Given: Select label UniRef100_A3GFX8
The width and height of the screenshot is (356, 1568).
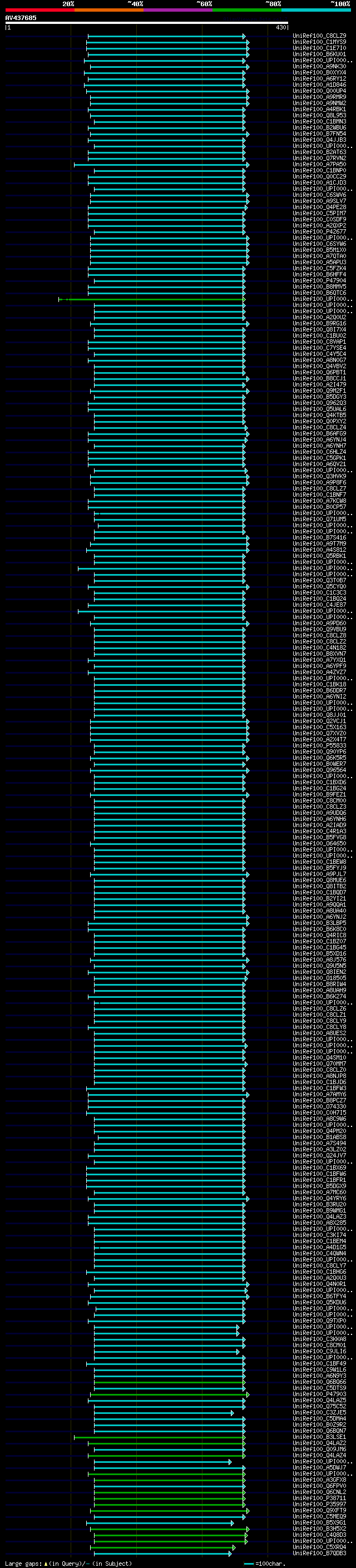Looking at the screenshot, I should tap(319, 1480).
